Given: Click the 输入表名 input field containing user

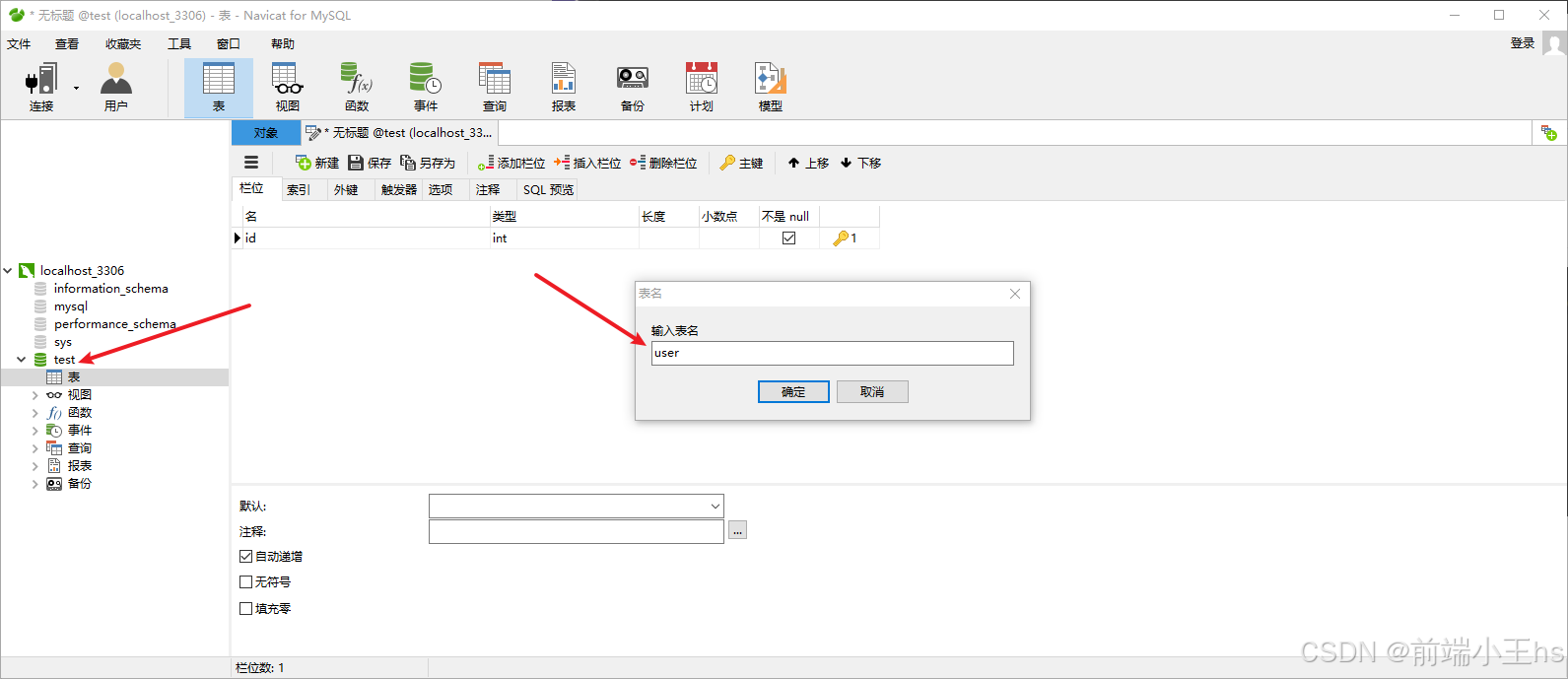Looking at the screenshot, I should point(833,353).
